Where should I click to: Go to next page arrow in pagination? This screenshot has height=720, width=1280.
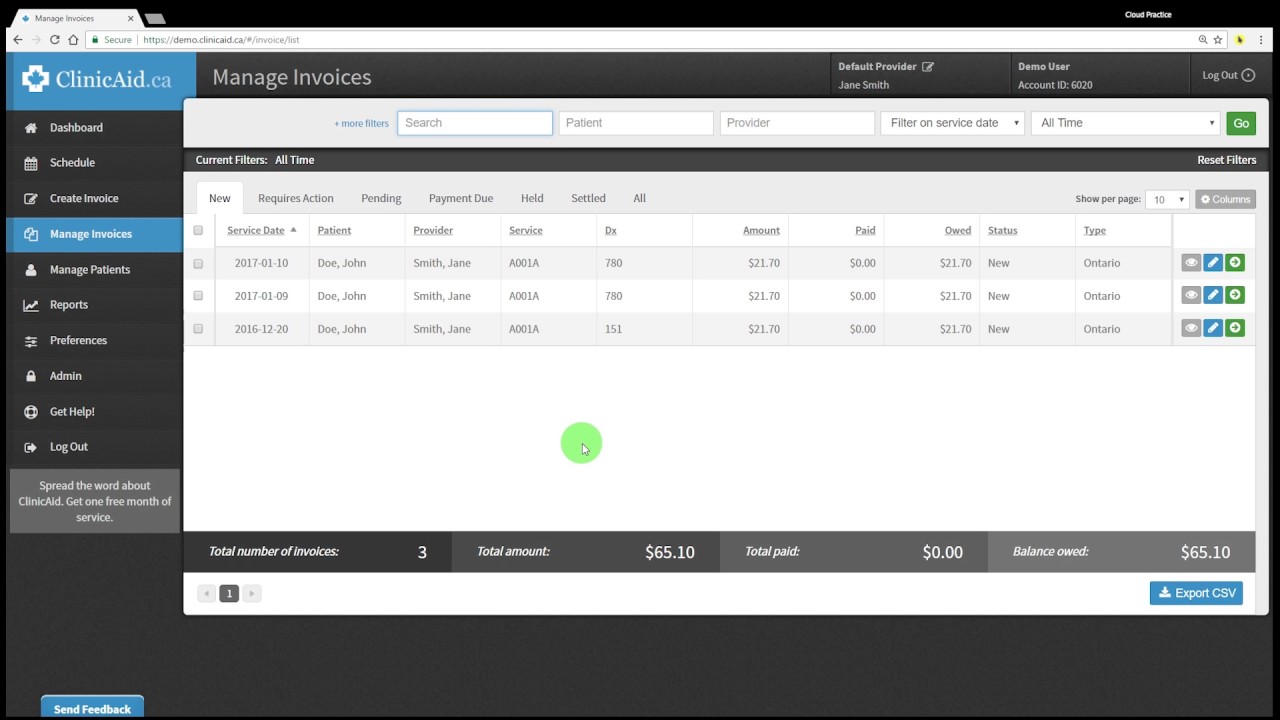(252, 594)
